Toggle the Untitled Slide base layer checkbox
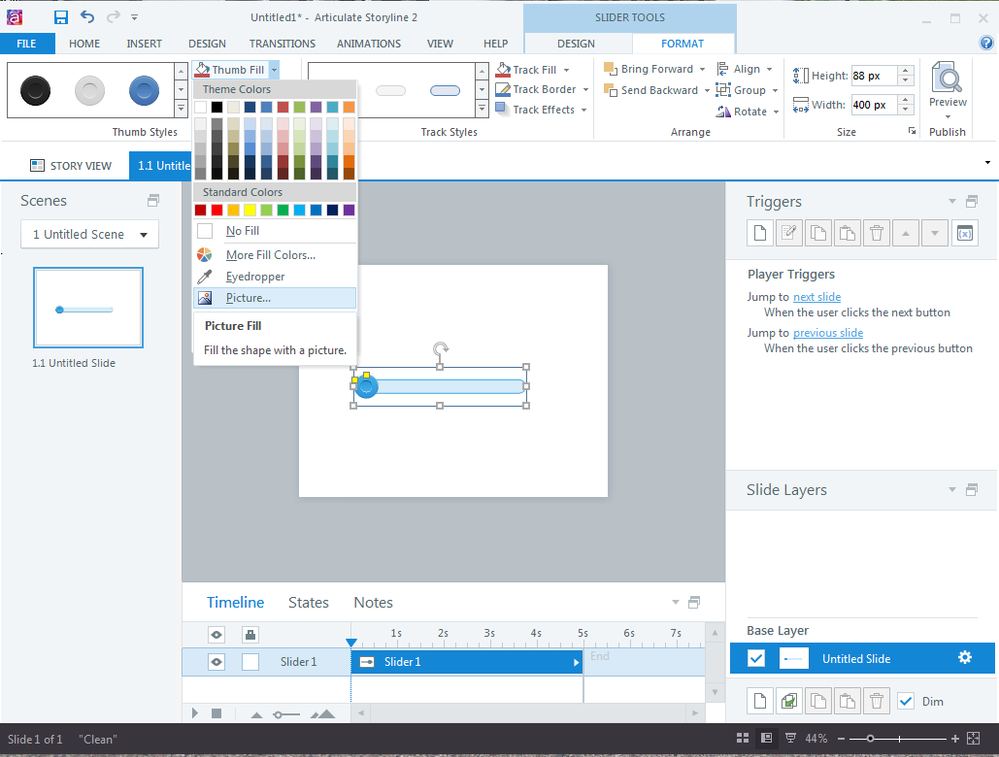Image resolution: width=999 pixels, height=757 pixels. [757, 658]
